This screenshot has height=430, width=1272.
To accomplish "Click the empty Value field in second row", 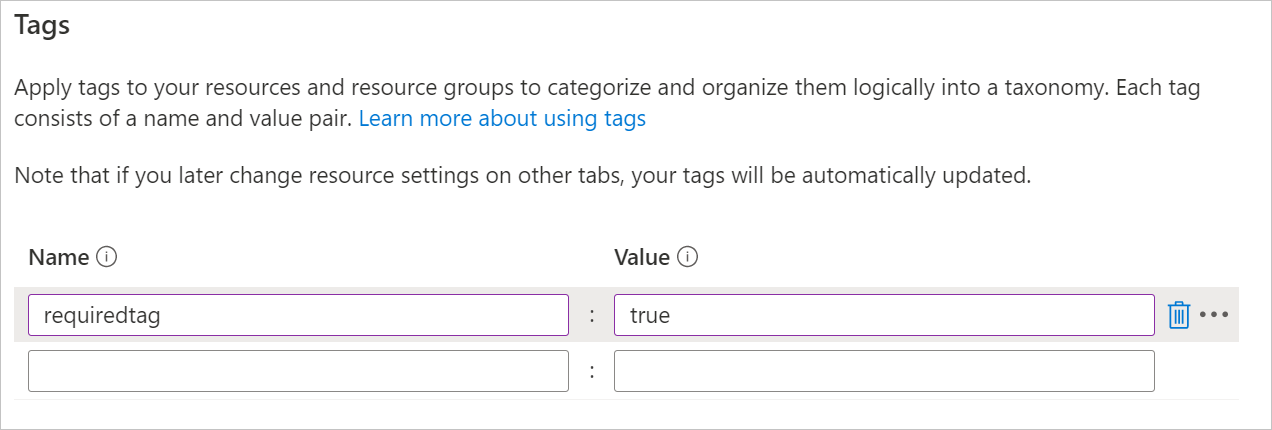I will (884, 371).
